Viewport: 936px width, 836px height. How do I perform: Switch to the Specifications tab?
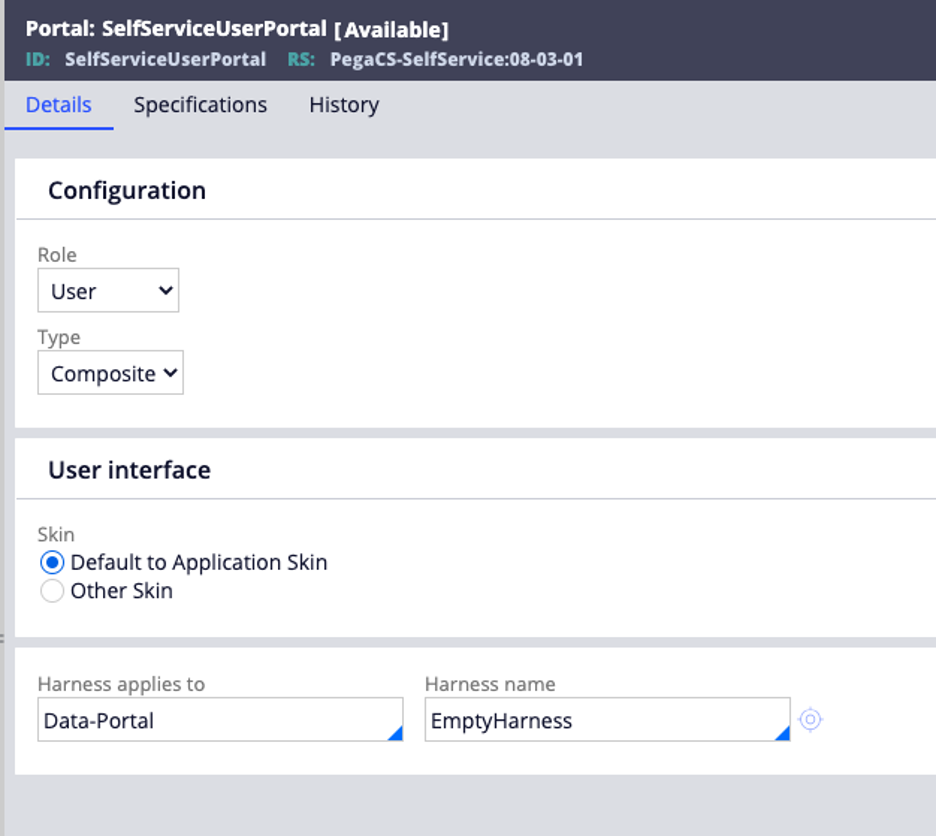click(x=201, y=105)
